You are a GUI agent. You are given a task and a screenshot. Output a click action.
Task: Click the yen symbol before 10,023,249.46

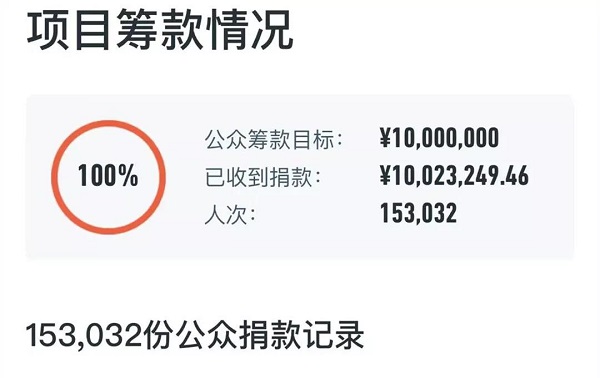coord(385,176)
